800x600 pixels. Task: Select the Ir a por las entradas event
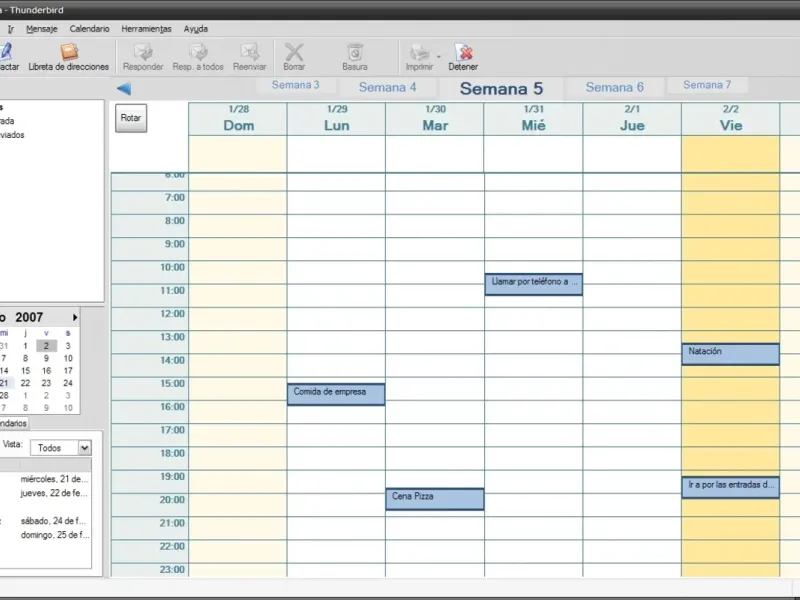tap(731, 487)
